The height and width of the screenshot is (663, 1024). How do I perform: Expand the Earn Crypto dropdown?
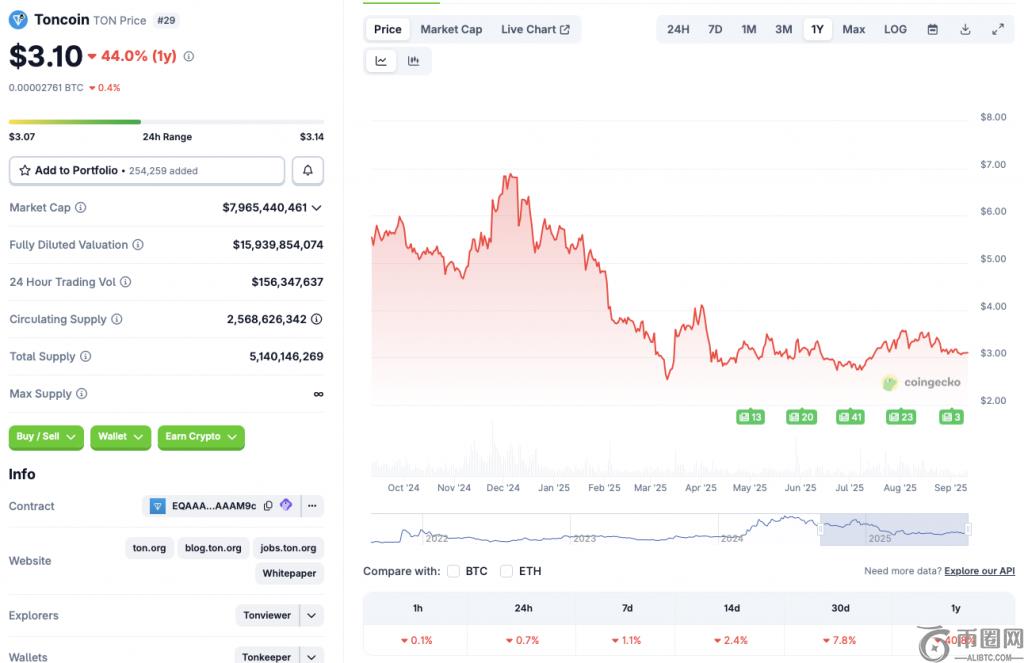(x=201, y=437)
